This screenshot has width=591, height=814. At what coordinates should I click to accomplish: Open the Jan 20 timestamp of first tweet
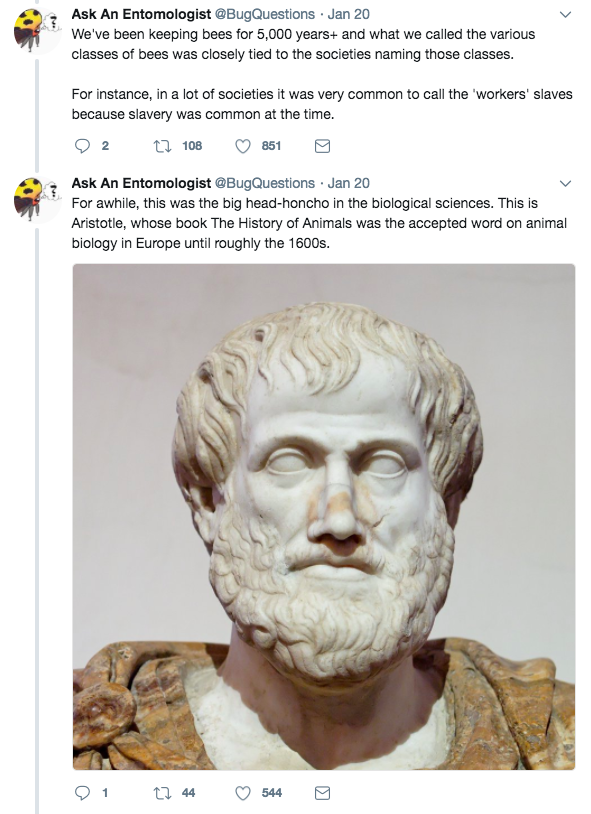click(x=348, y=14)
